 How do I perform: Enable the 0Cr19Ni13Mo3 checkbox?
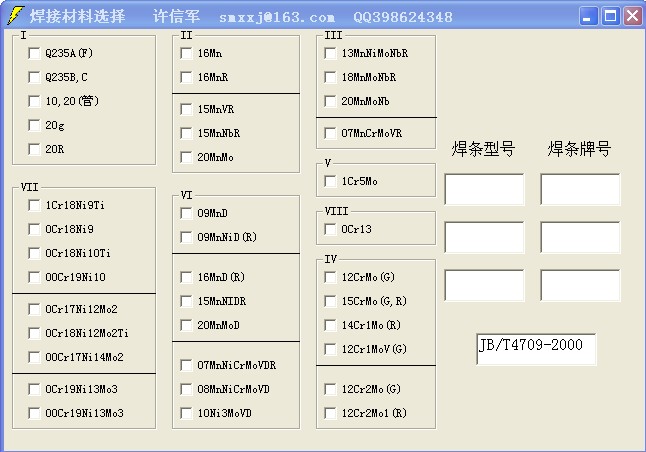tap(34, 389)
